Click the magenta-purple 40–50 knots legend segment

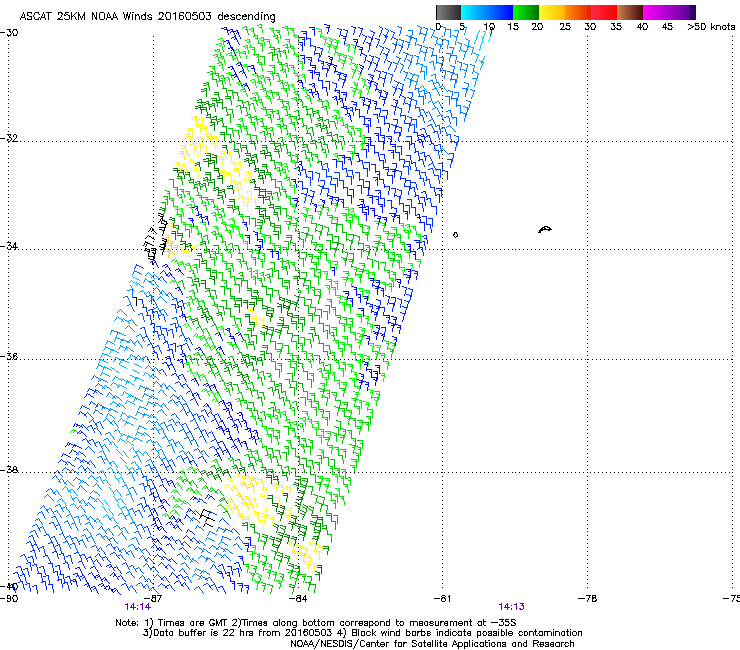coord(669,12)
